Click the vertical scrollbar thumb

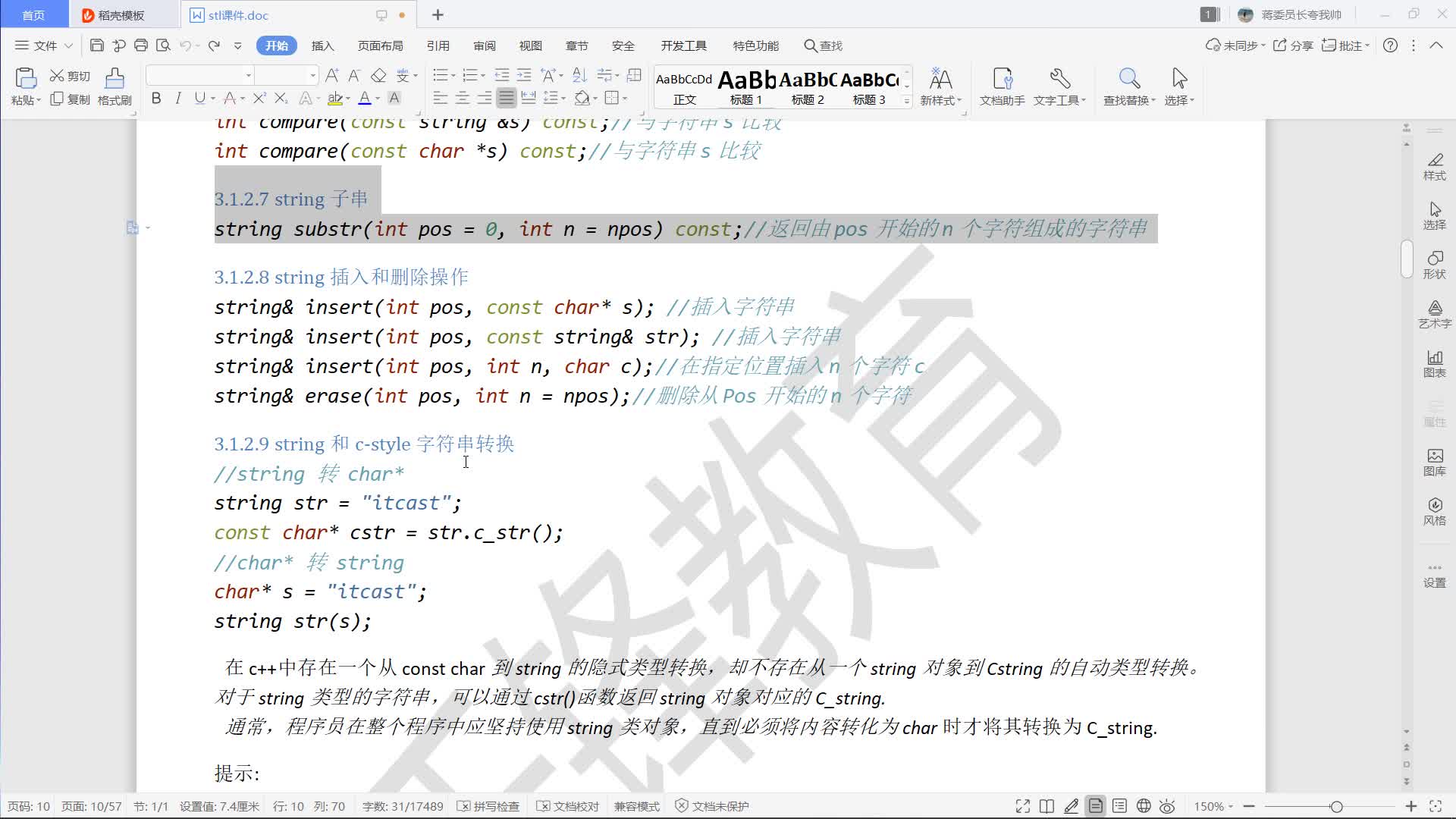1407,259
